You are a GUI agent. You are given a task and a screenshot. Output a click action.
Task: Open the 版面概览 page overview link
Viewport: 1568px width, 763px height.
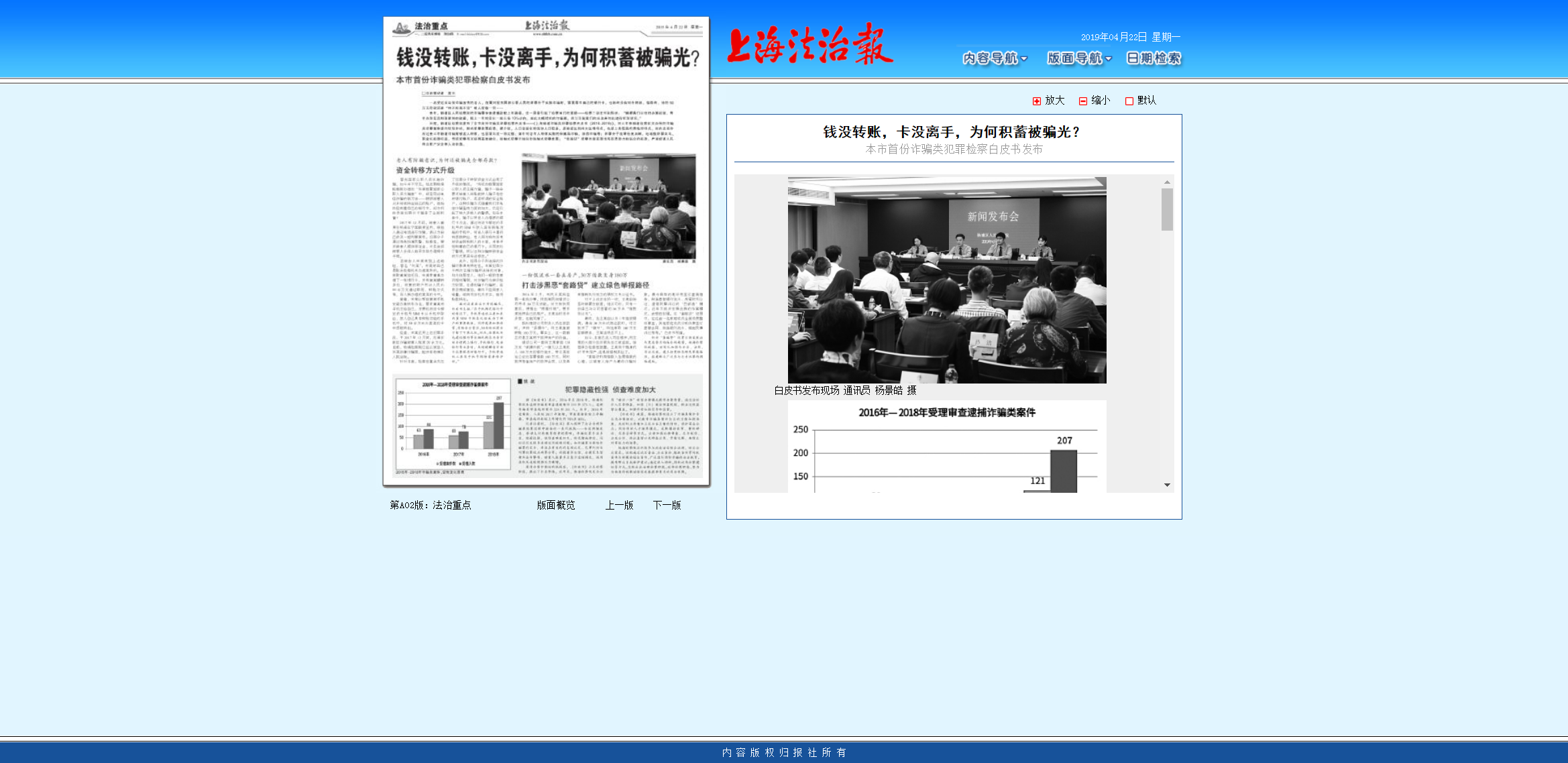(x=555, y=506)
